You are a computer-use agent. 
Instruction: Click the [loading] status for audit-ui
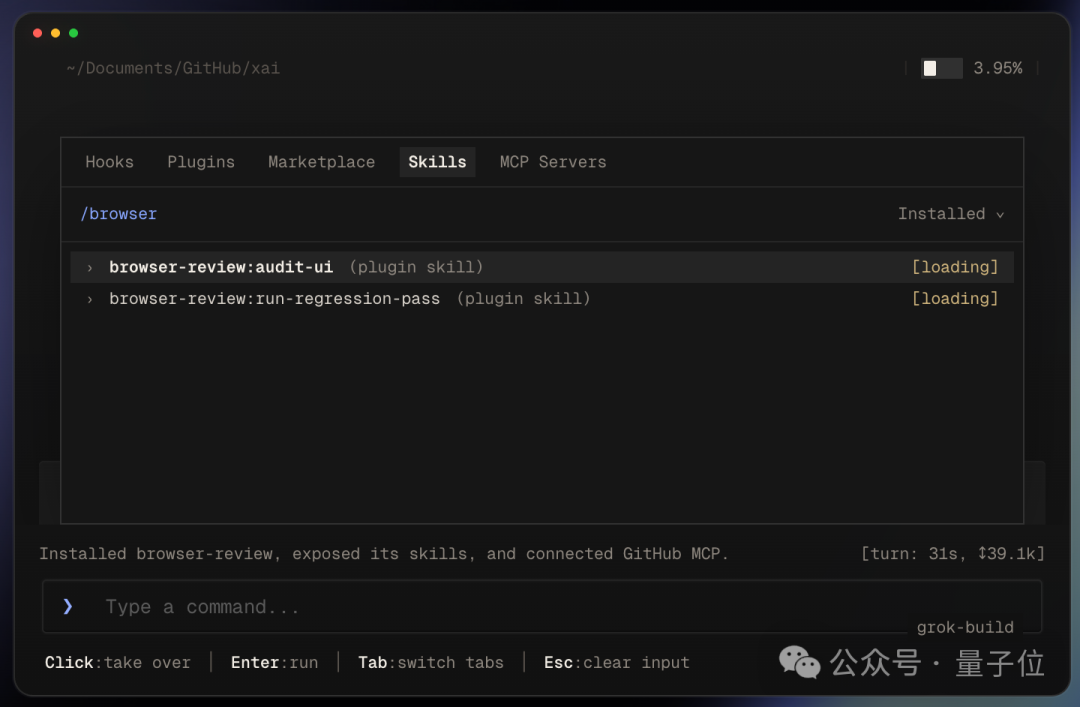(955, 267)
